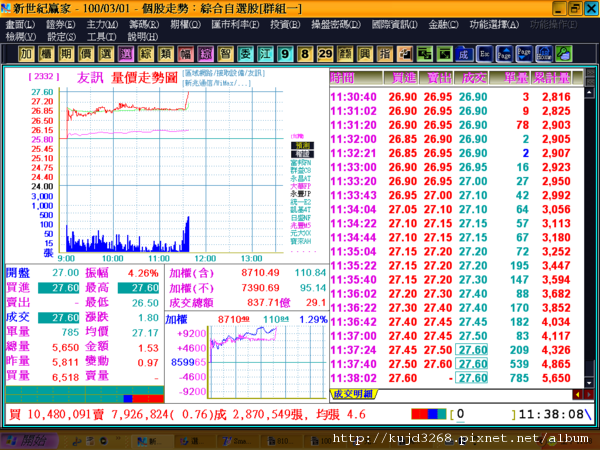Click the right tab-scroll arrow beside 成交明細
This screenshot has height=450, width=600.
pos(588,394)
